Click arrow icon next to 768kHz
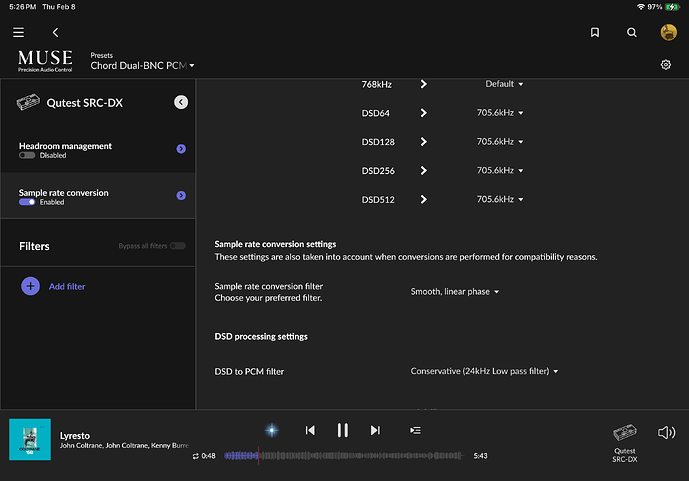The width and height of the screenshot is (689, 481). pyautogui.click(x=423, y=84)
